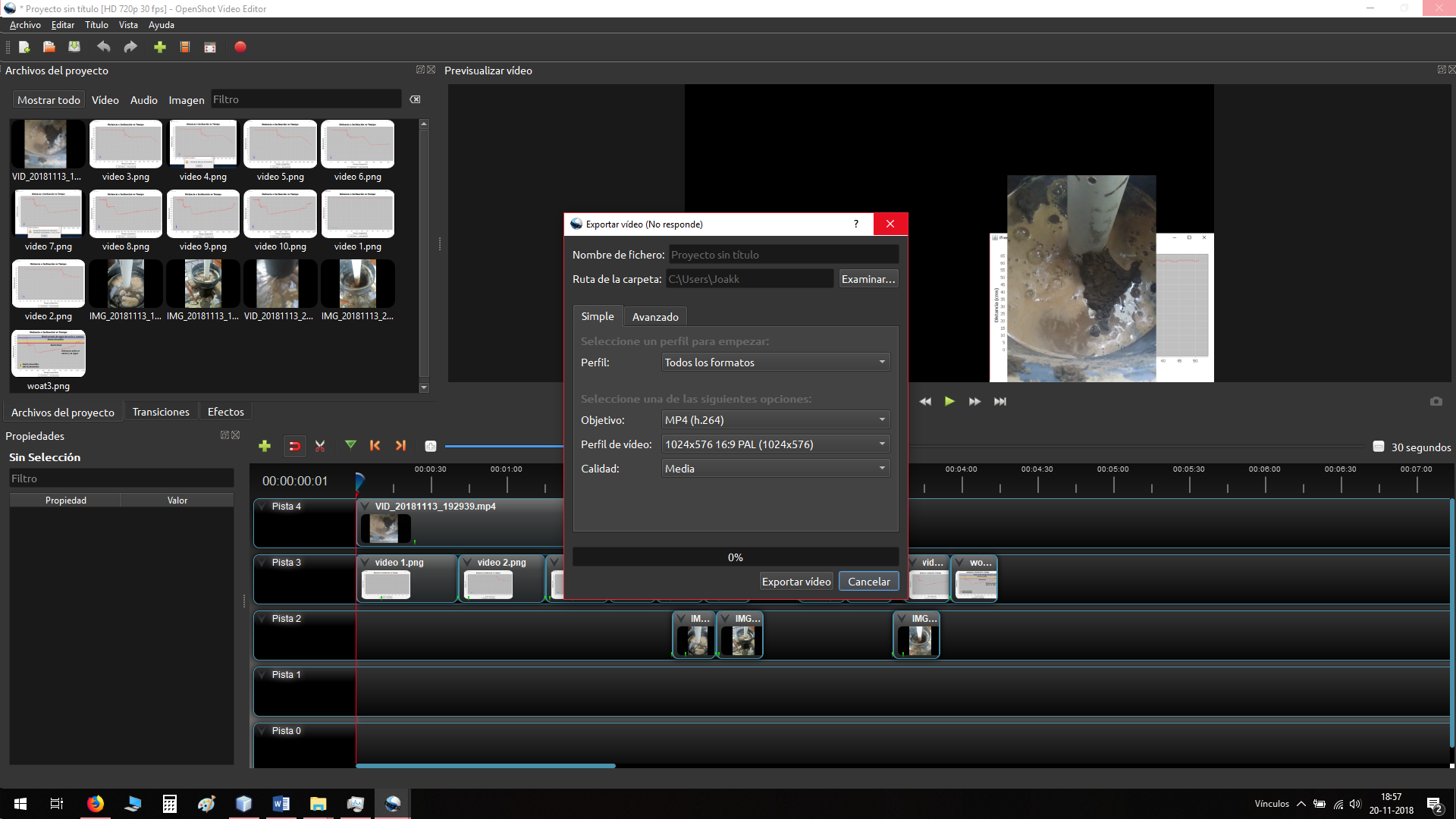Jump to next marker using timeline icon
This screenshot has width=1456, height=819.
point(400,446)
